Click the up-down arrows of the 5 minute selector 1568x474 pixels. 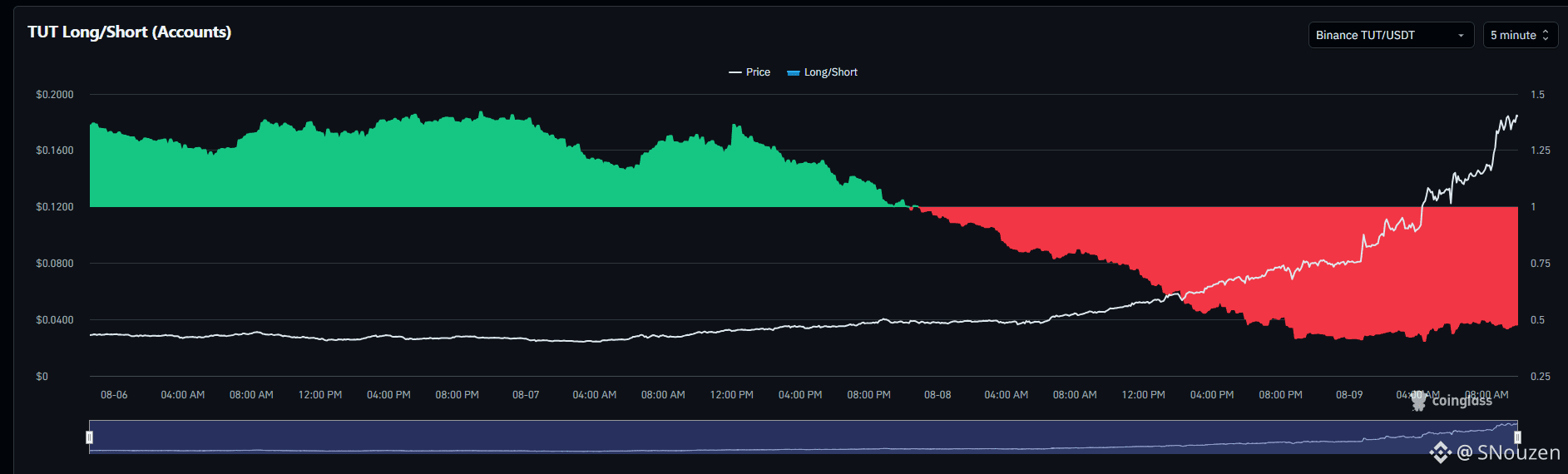coord(1546,35)
